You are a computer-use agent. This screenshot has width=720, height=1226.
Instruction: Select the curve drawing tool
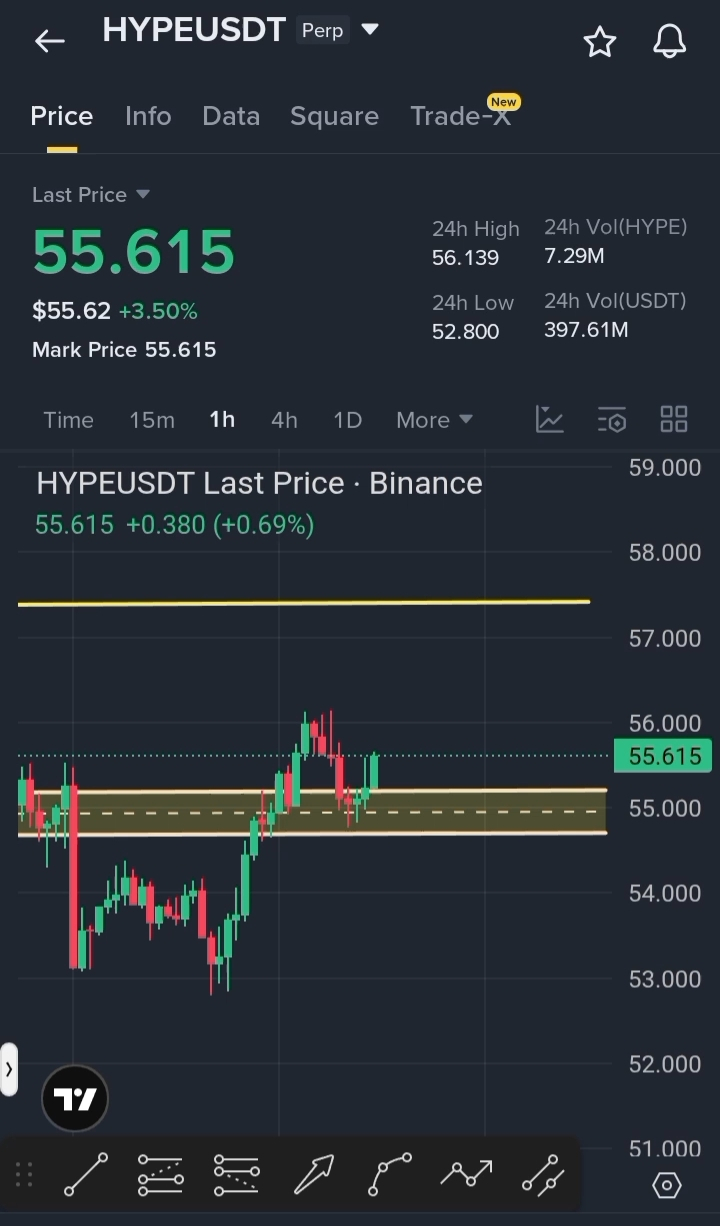[389, 1174]
